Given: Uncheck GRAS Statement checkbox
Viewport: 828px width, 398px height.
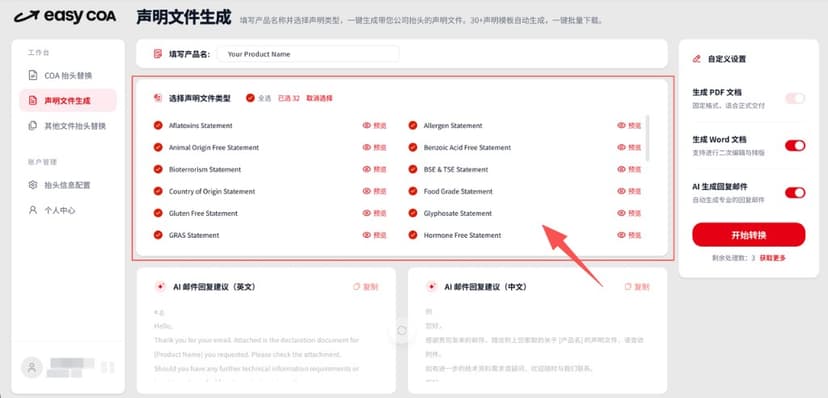Looking at the screenshot, I should point(157,235).
